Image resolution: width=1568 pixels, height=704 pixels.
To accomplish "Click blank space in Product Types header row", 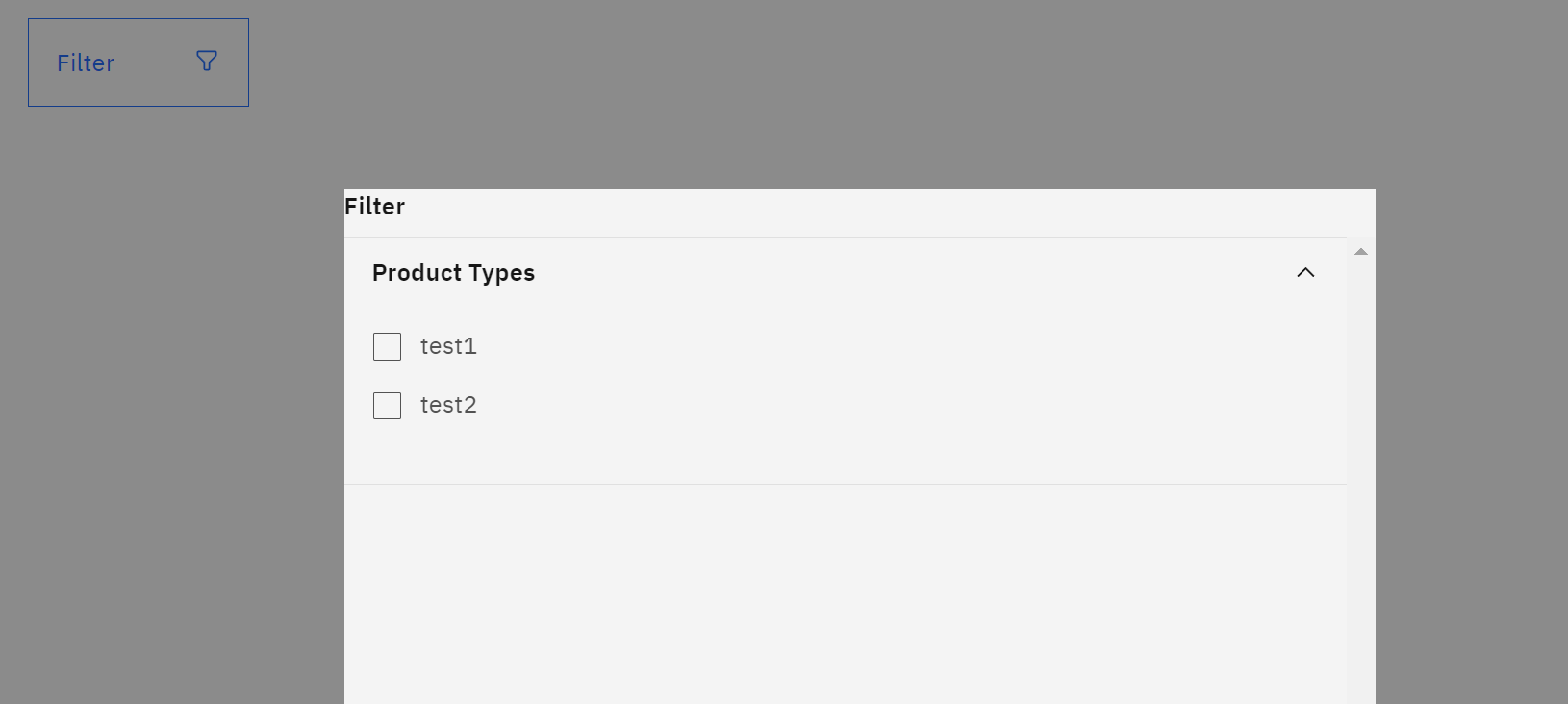I will tap(914, 273).
